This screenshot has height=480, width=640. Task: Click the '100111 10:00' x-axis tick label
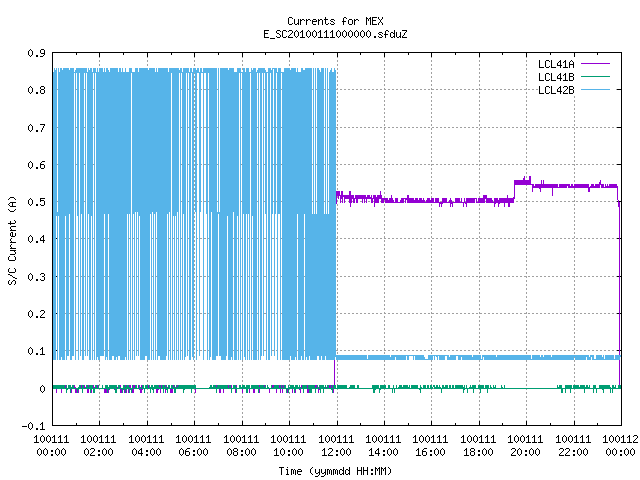click(288, 446)
